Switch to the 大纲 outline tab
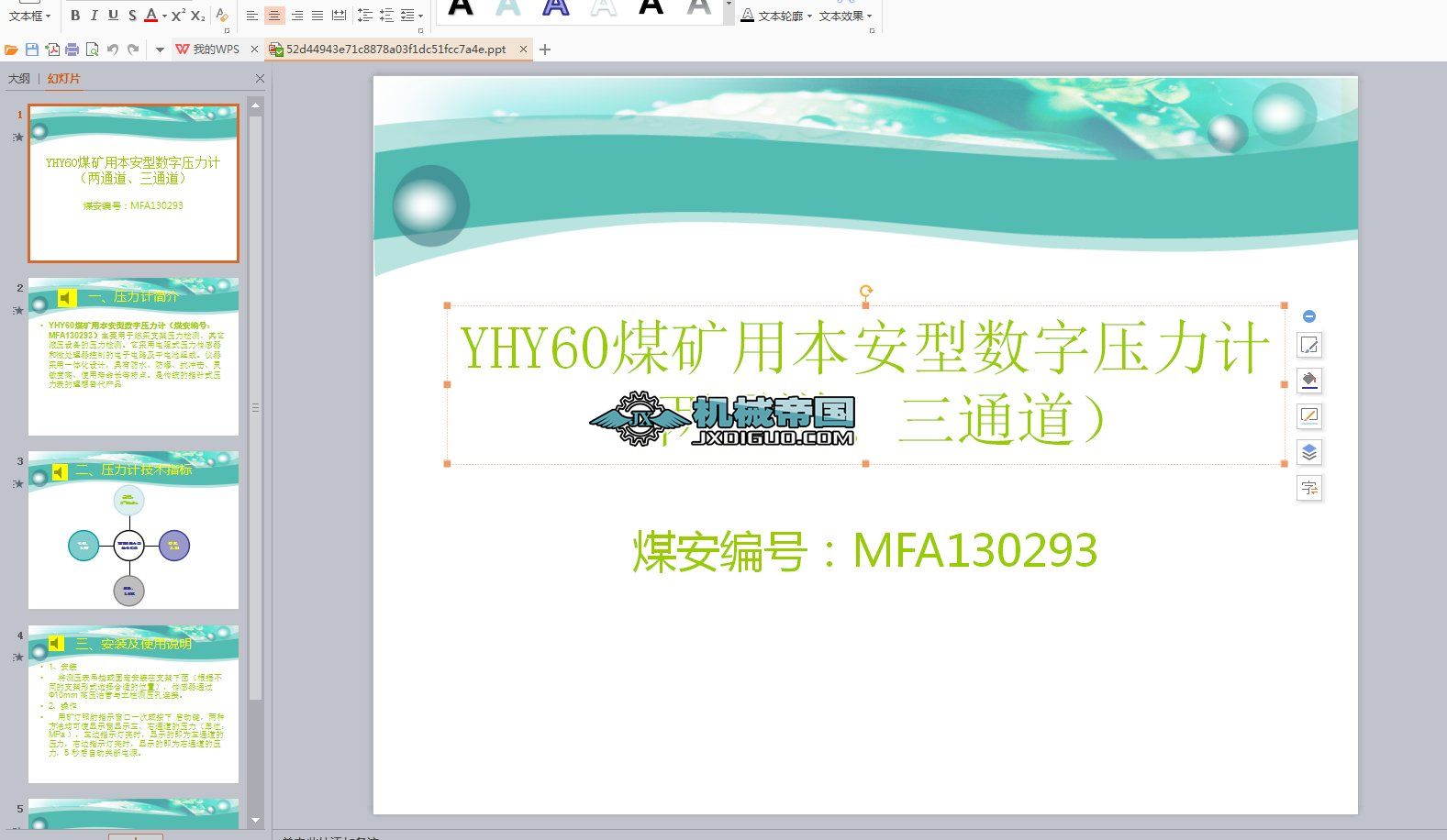1447x840 pixels. pyautogui.click(x=19, y=79)
